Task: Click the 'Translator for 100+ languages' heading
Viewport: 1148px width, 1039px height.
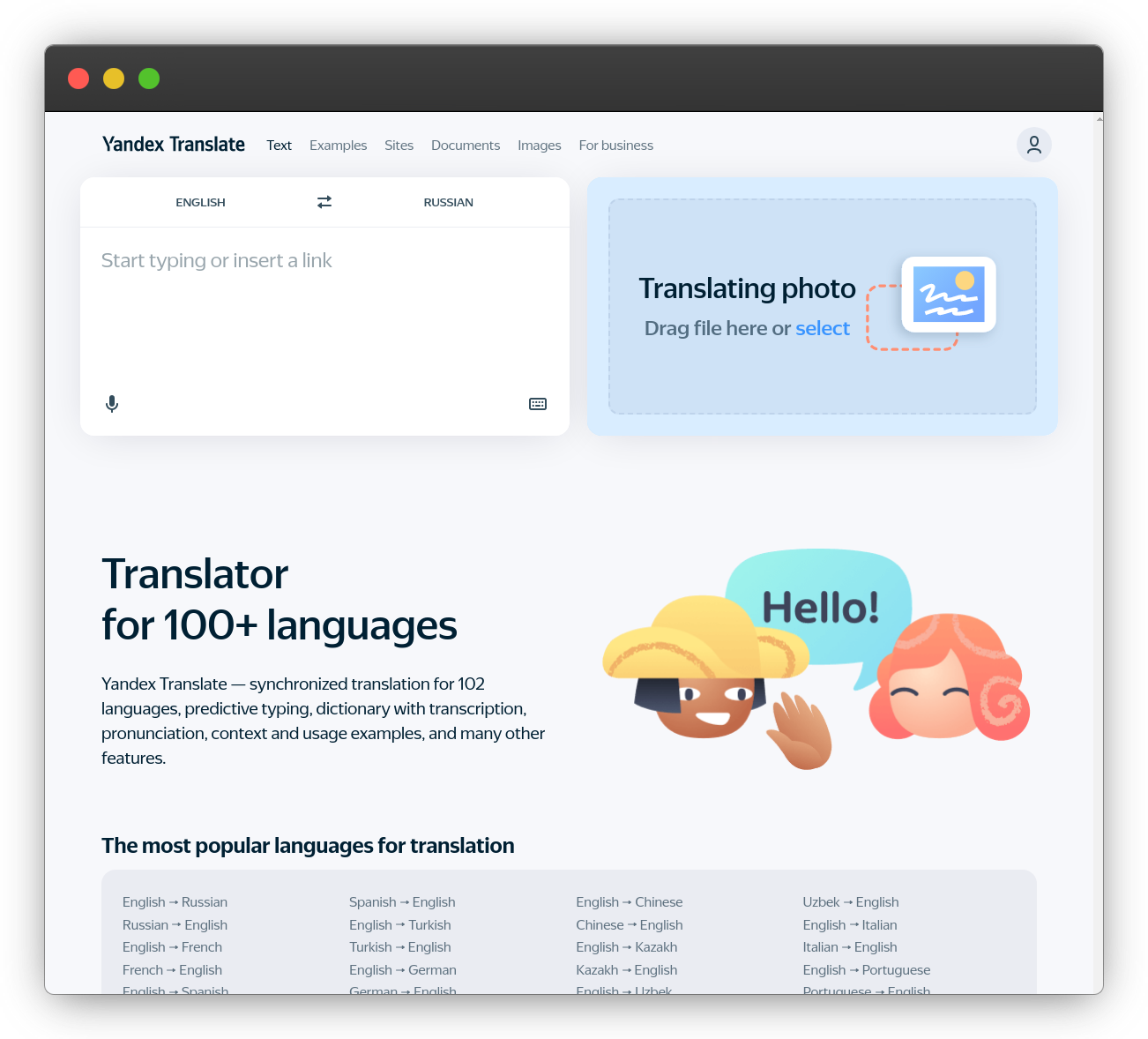Action: (280, 600)
